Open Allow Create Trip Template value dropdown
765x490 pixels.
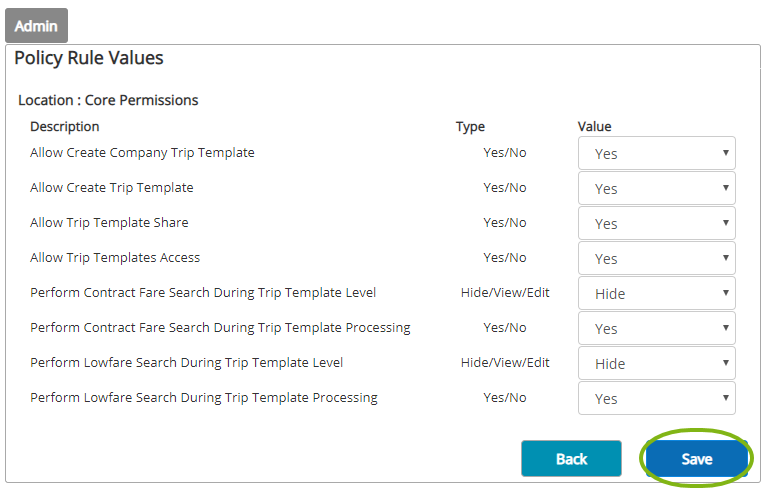pos(656,189)
